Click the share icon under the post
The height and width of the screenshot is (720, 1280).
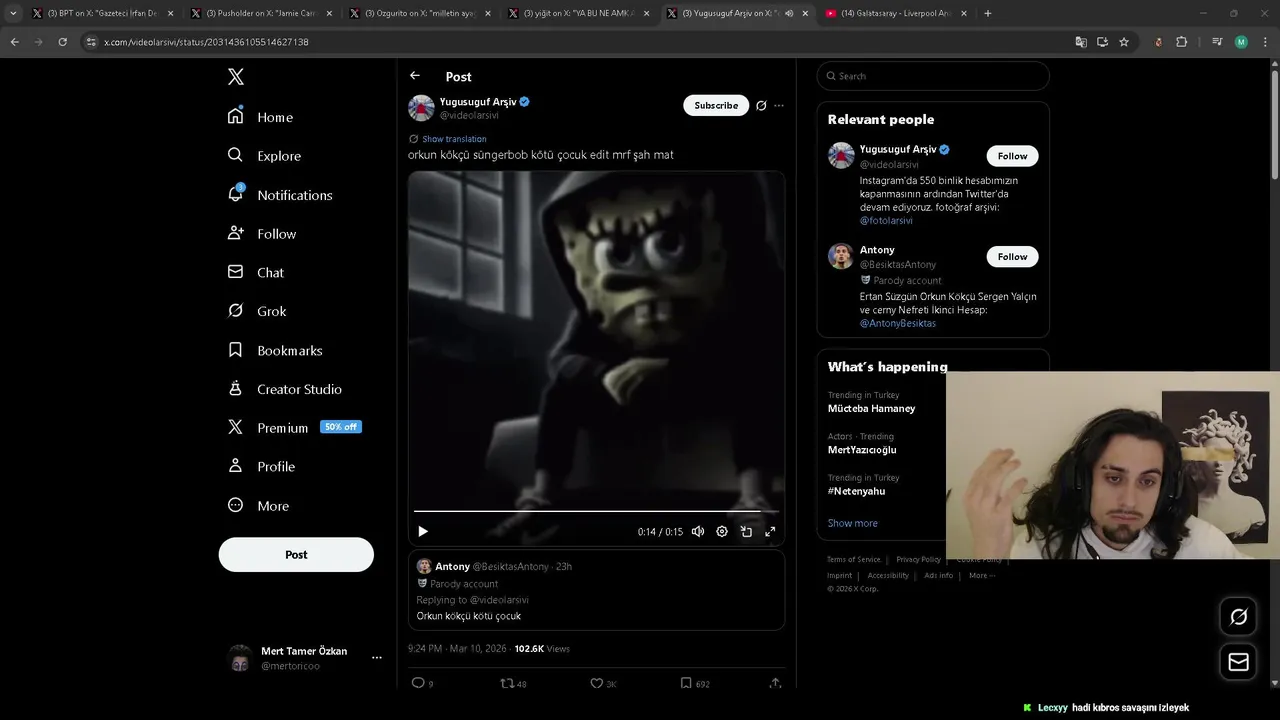775,683
